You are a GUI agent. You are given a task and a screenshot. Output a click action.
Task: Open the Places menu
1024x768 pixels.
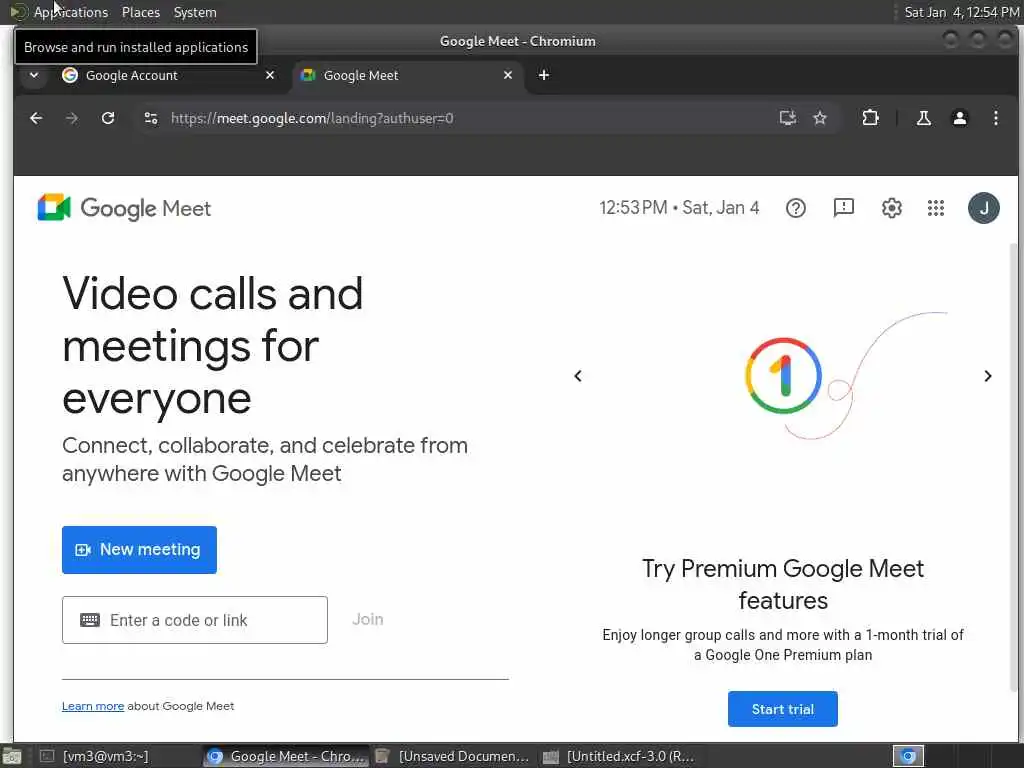pyautogui.click(x=140, y=12)
